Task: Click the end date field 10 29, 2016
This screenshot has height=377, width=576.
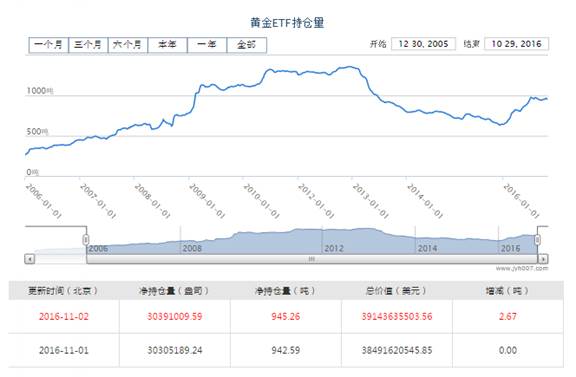Action: pos(516,44)
